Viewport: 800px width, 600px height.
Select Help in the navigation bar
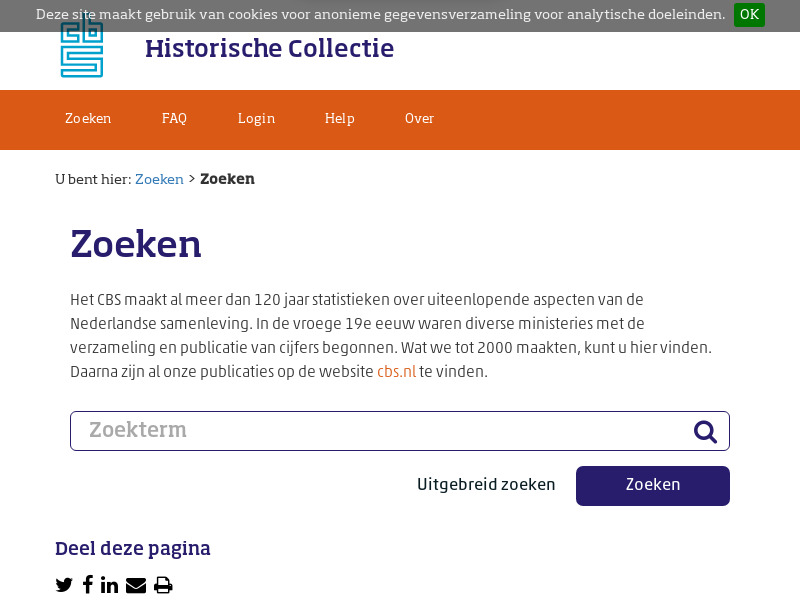point(339,119)
